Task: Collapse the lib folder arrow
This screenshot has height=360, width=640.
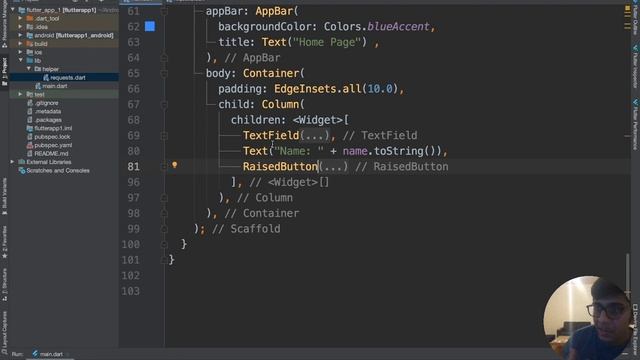Action: (20, 60)
